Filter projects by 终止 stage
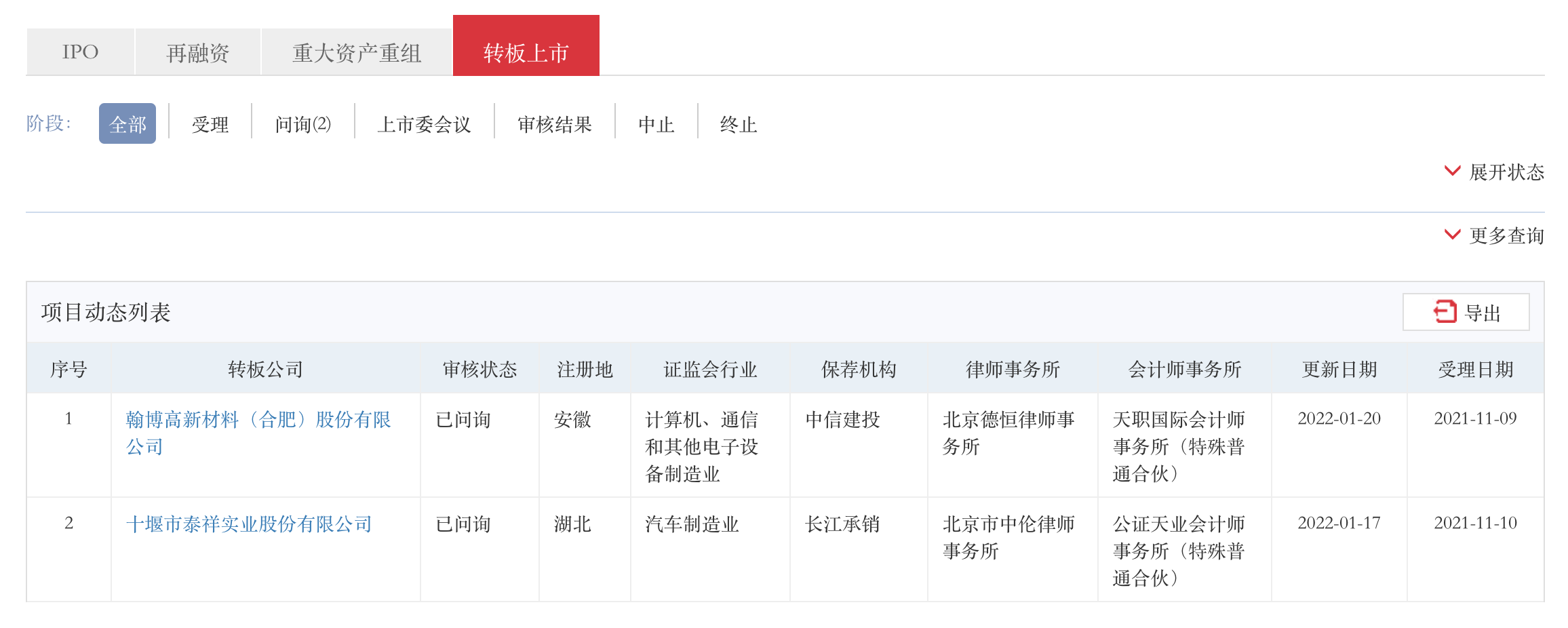Viewport: 1568px width, 628px height. tap(738, 124)
